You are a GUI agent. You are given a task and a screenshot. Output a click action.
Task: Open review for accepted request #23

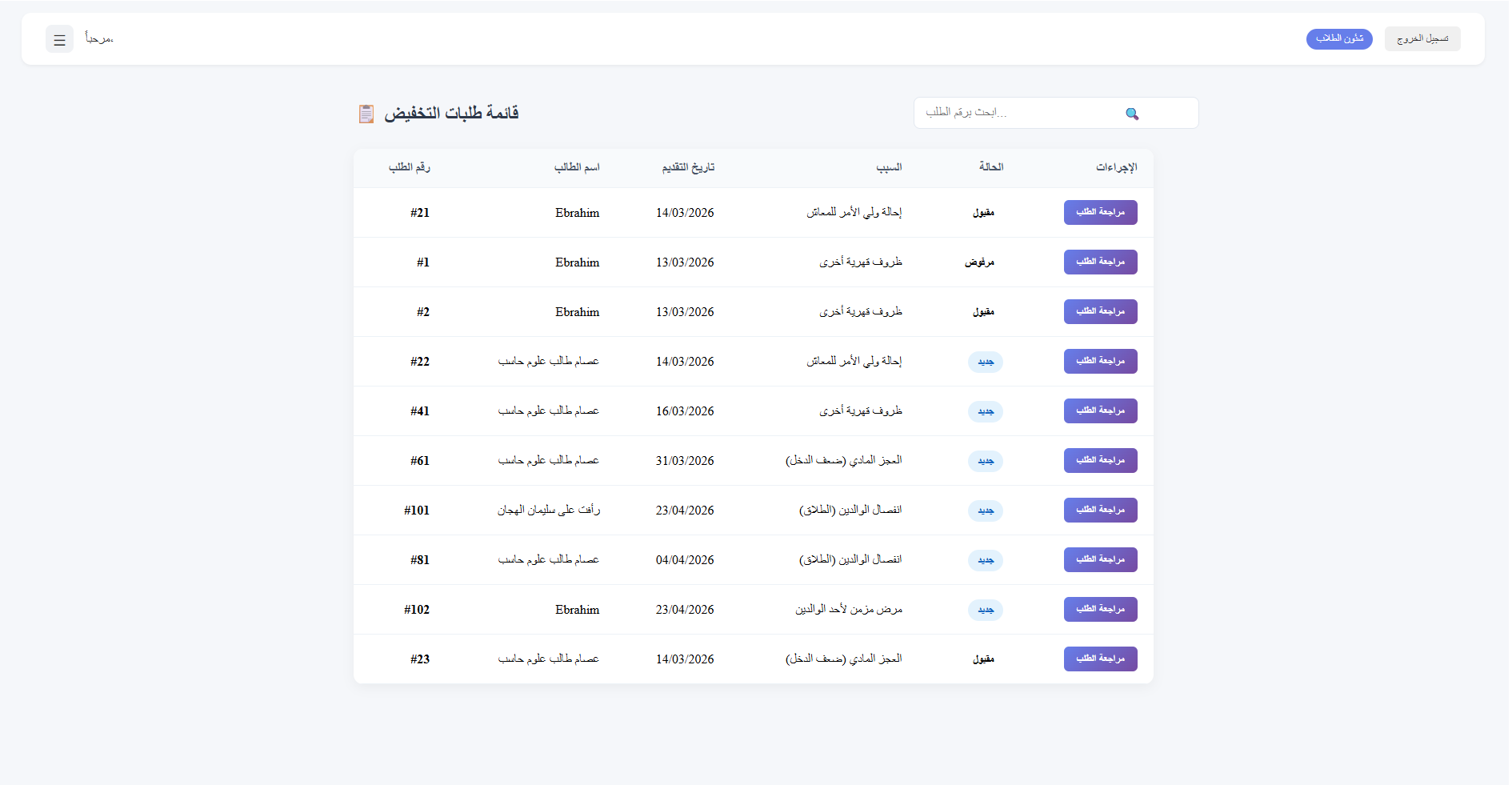point(1100,659)
